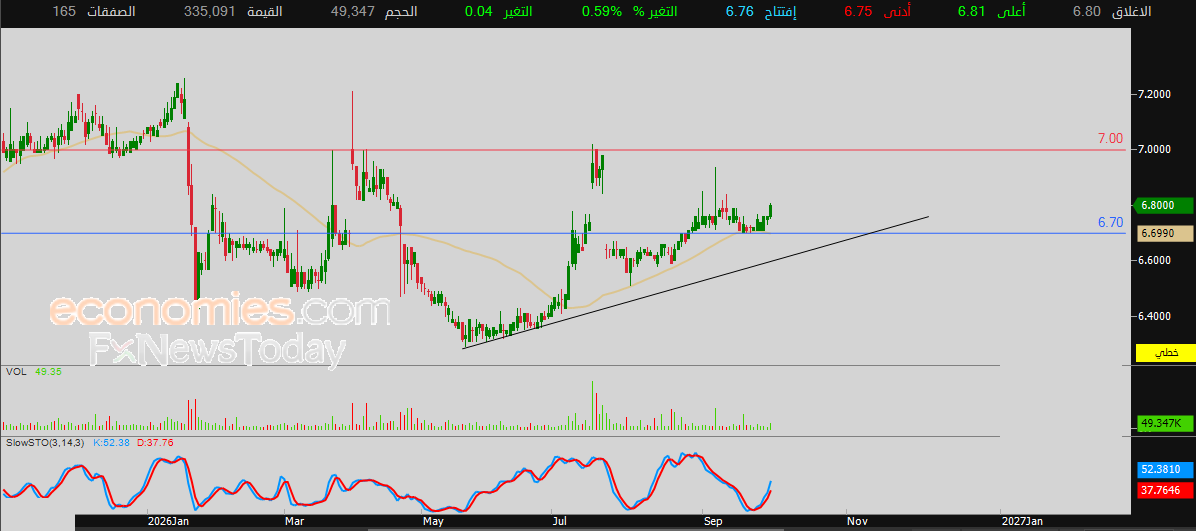Click the D:37.76 stochastic value

(x=154, y=442)
